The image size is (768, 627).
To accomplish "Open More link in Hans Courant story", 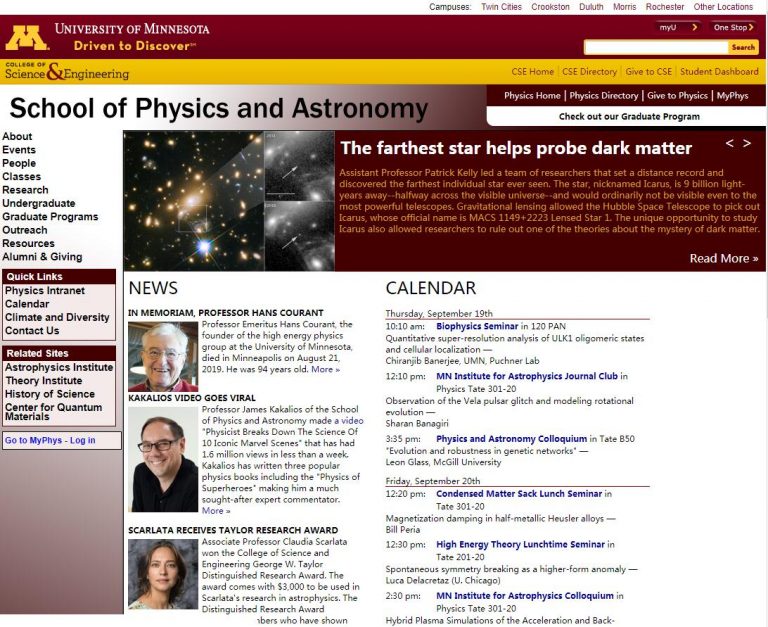I will pos(325,369).
